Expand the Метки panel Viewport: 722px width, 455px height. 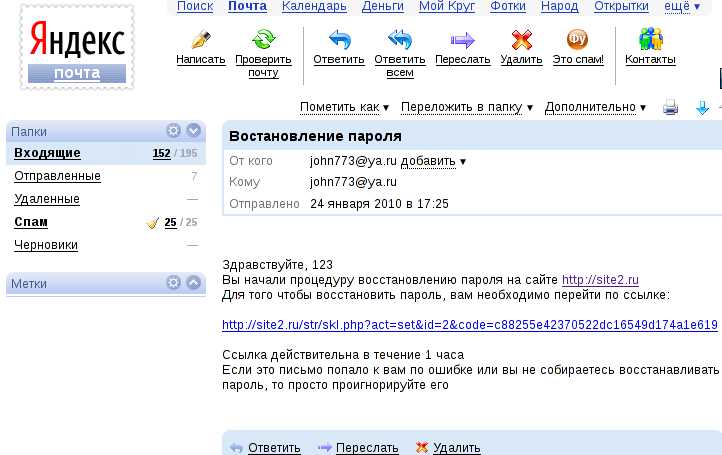click(x=194, y=282)
